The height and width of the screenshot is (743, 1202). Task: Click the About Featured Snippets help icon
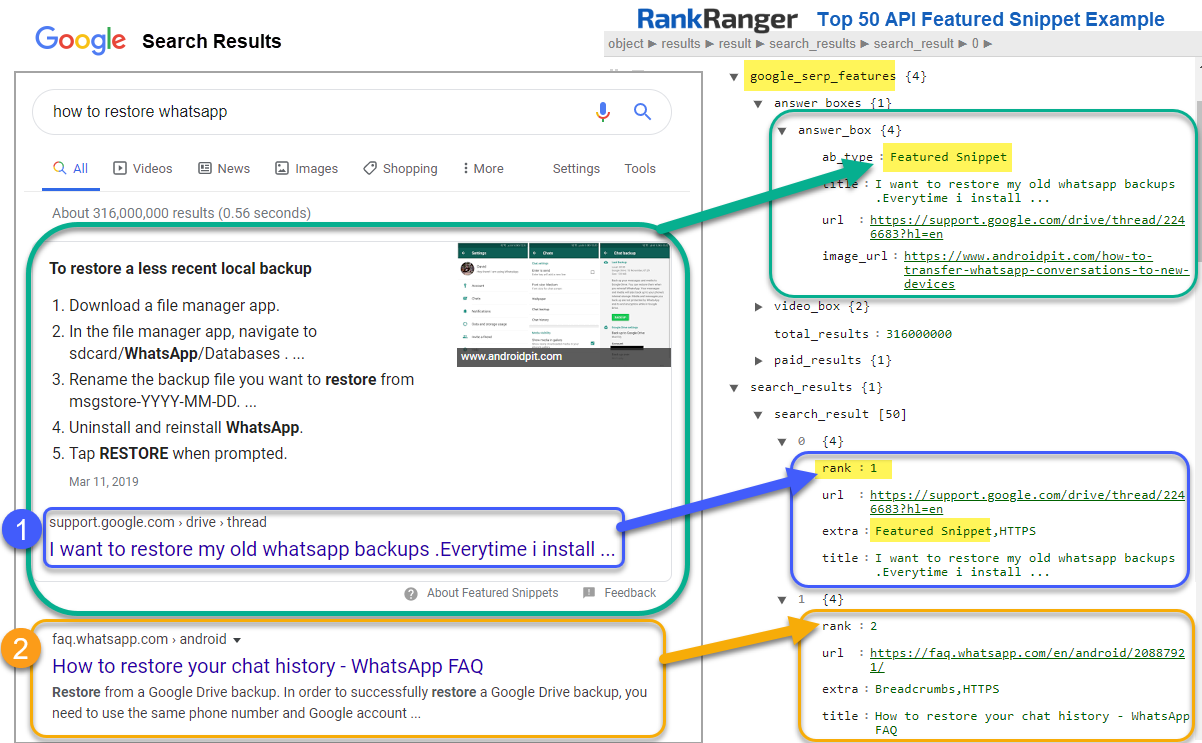click(x=411, y=593)
